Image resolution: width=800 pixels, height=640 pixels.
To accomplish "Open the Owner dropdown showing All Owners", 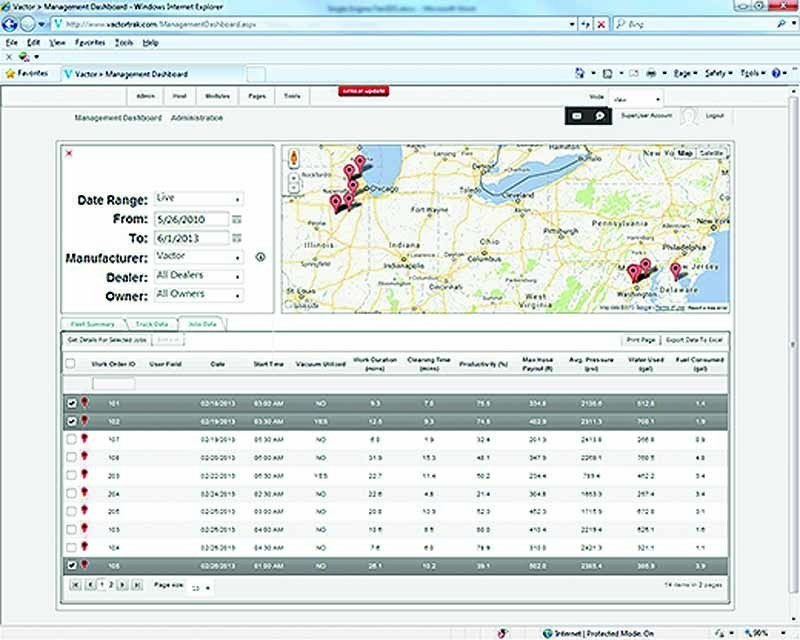I will pyautogui.click(x=199, y=295).
